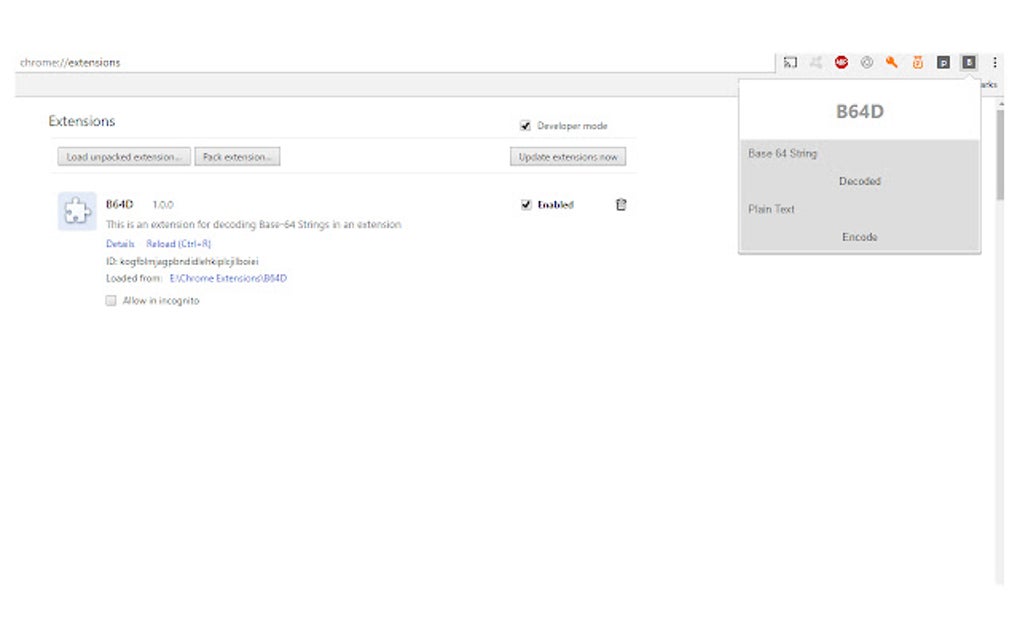Uncheck the Enabled checkbox for B64D
This screenshot has width=1020, height=638.
(527, 204)
